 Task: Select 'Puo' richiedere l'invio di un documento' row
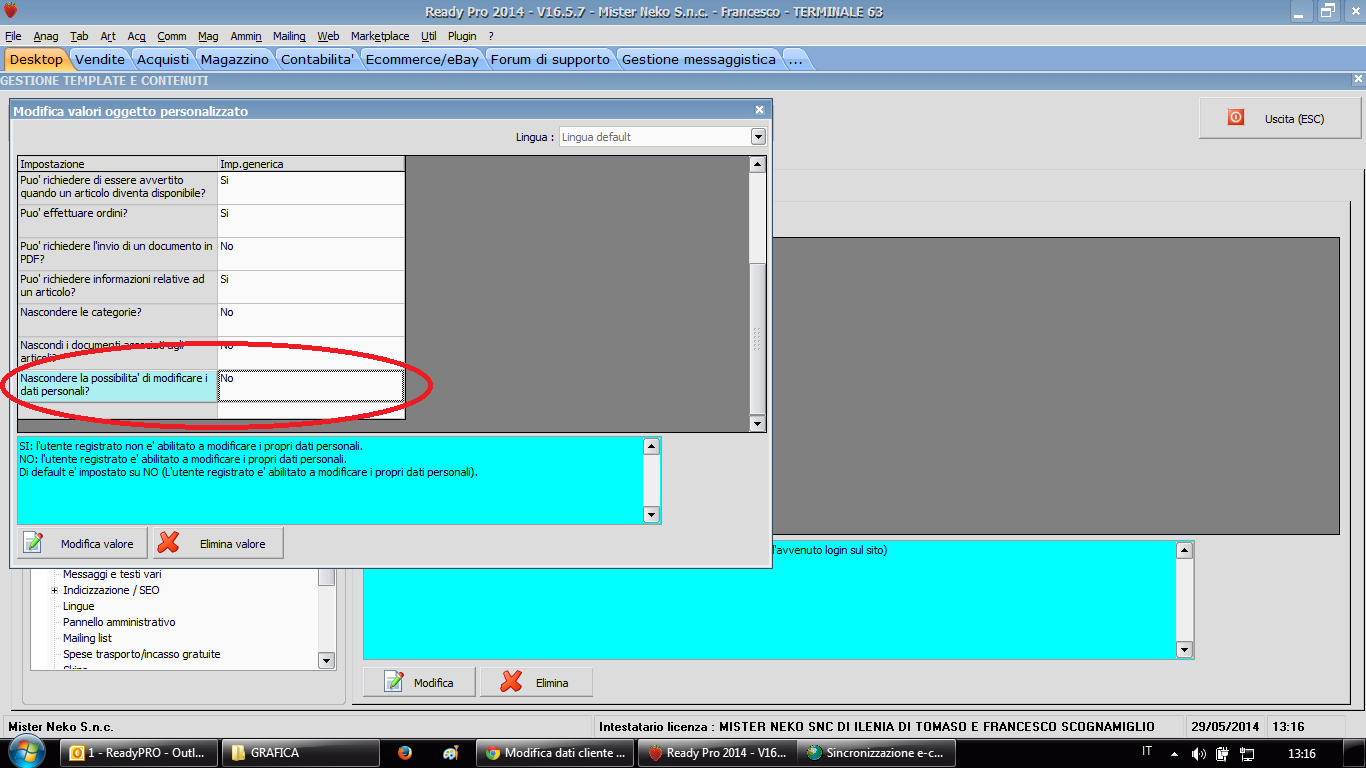211,254
